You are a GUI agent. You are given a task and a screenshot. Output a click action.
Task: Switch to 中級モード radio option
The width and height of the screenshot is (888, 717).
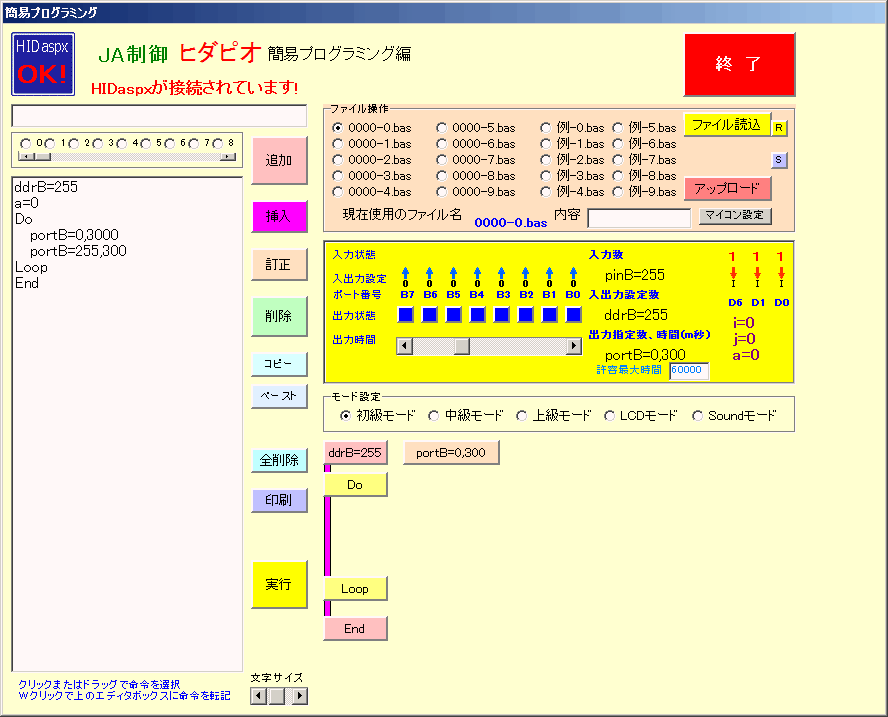coord(434,415)
